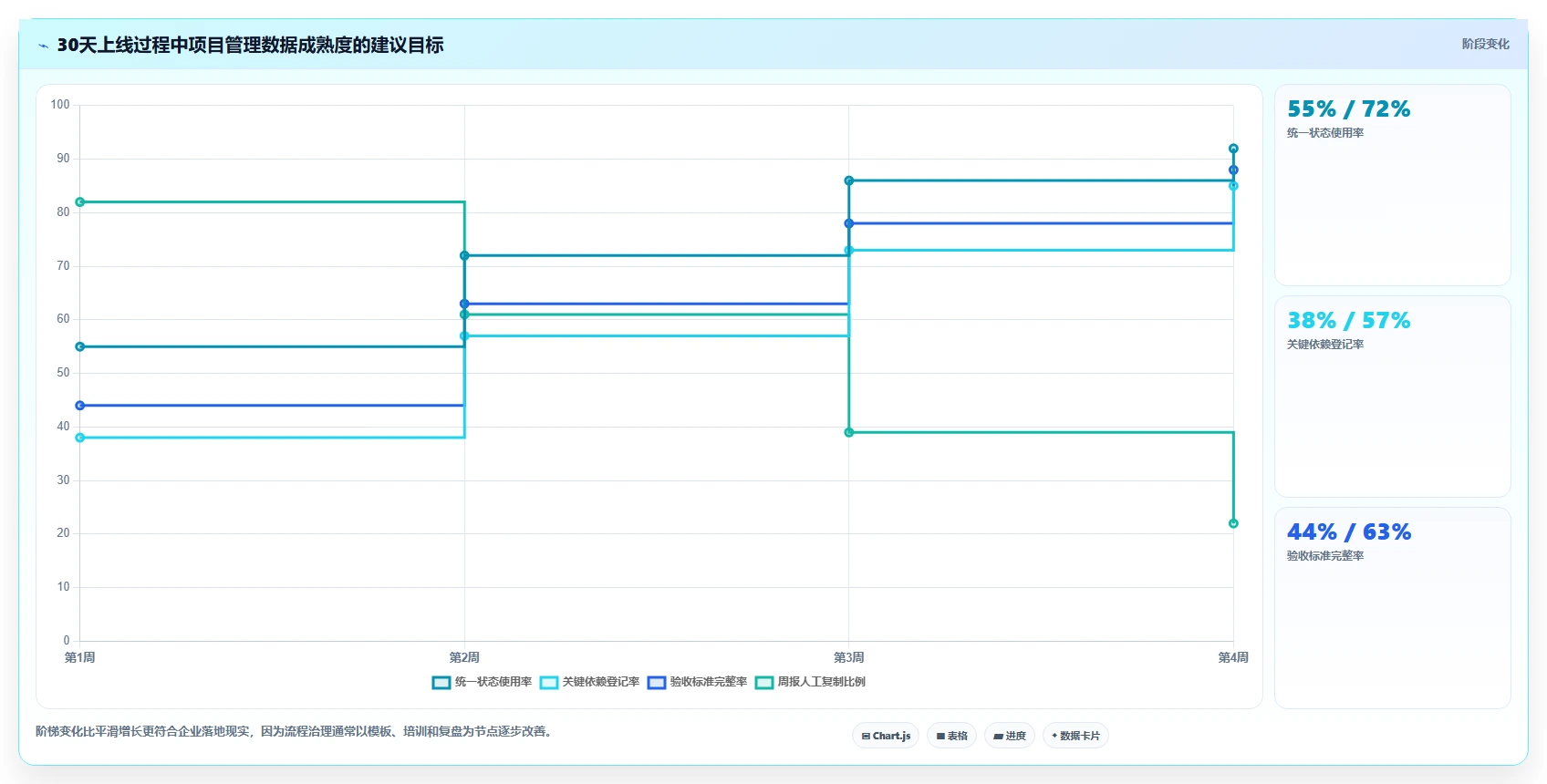Select the 数据卡片 tag

click(1075, 736)
